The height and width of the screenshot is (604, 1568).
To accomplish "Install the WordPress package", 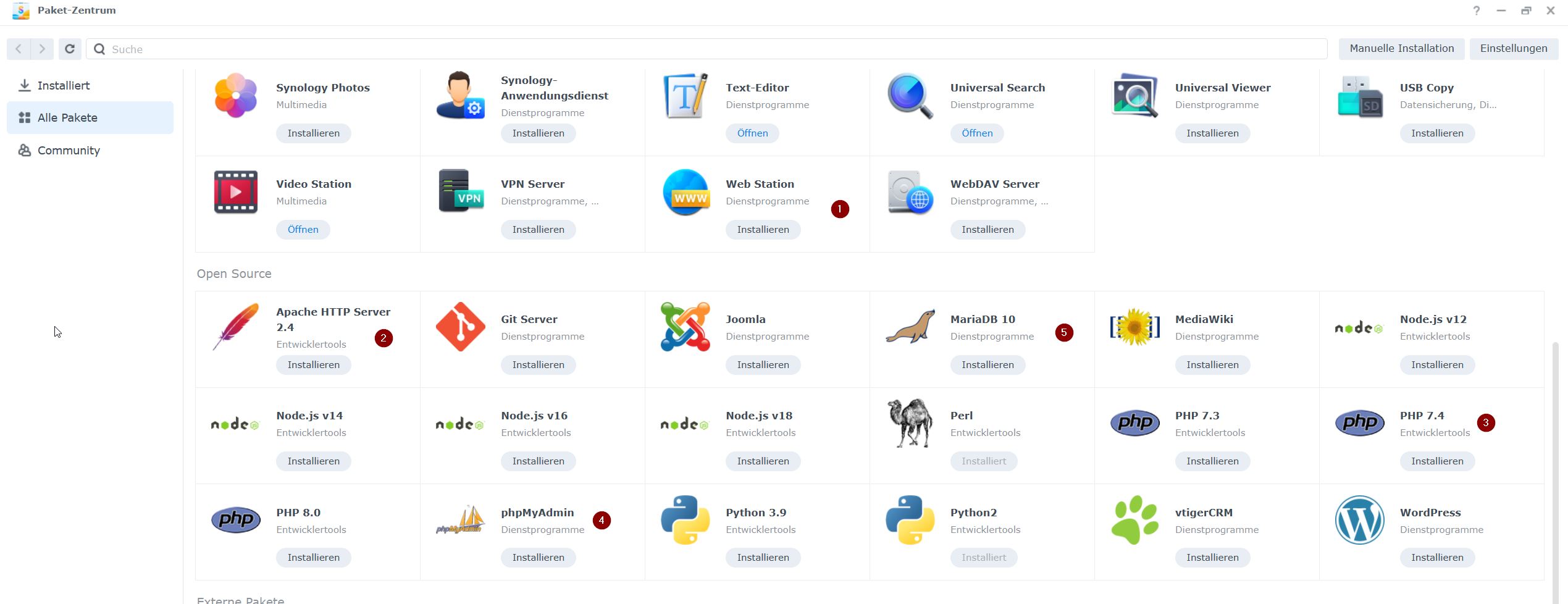I will 1438,557.
